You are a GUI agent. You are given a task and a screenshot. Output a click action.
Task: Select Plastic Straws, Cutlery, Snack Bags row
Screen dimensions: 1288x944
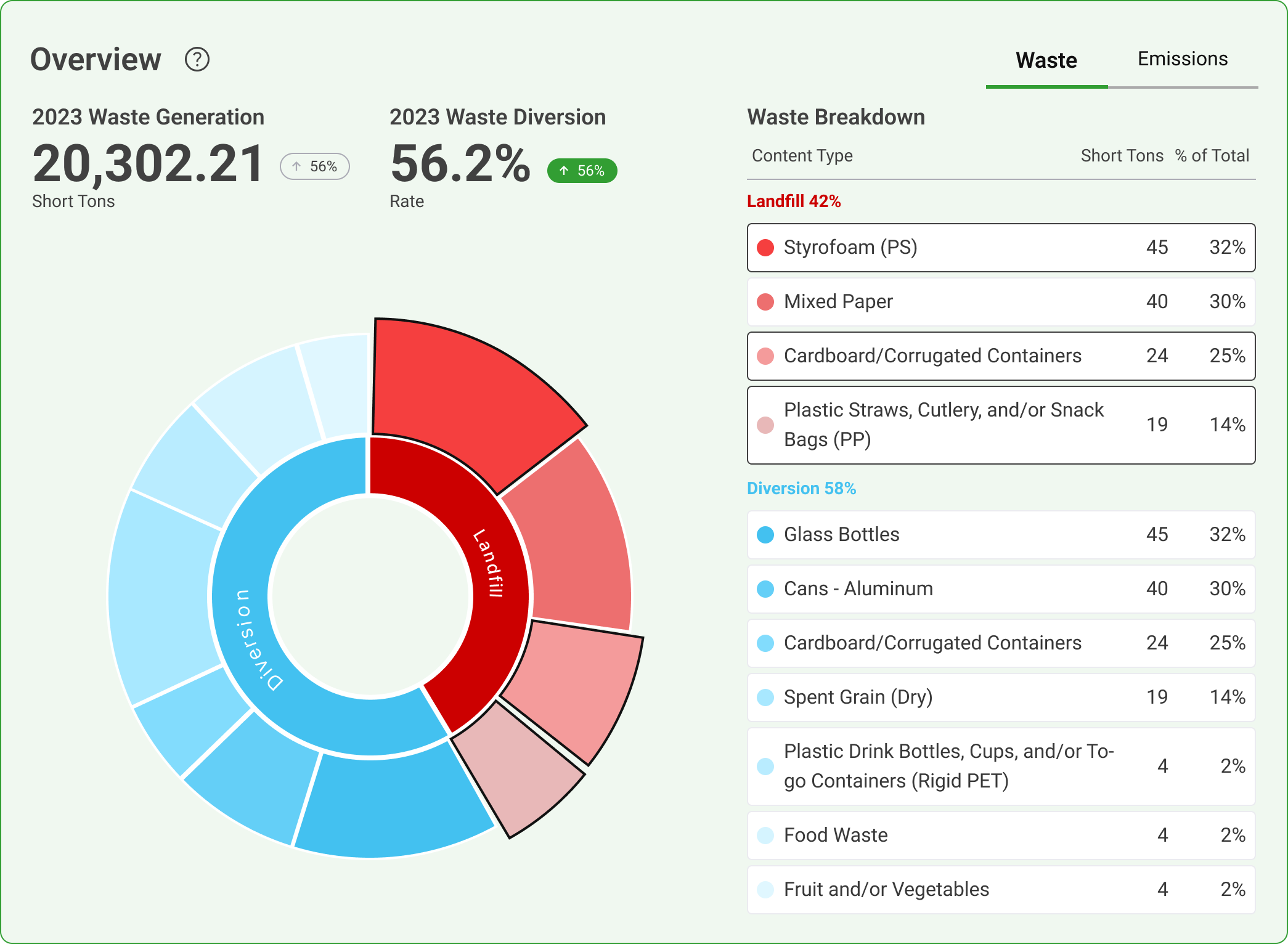point(1000,425)
